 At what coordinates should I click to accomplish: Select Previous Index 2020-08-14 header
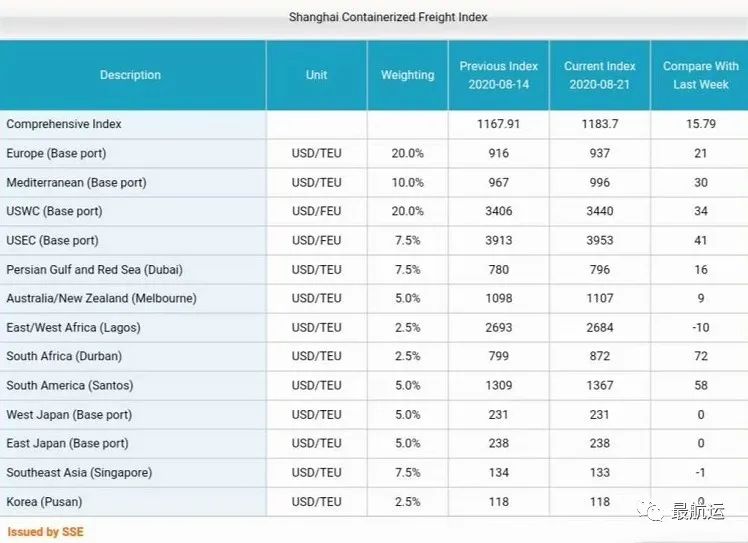pyautogui.click(x=498, y=75)
